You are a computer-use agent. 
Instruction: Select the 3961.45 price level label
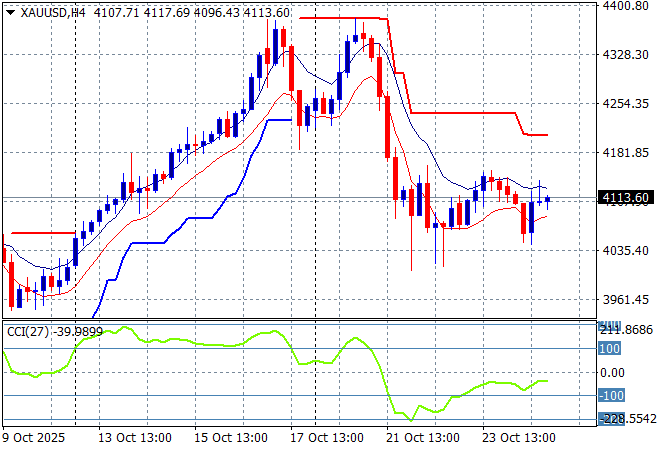tap(627, 300)
